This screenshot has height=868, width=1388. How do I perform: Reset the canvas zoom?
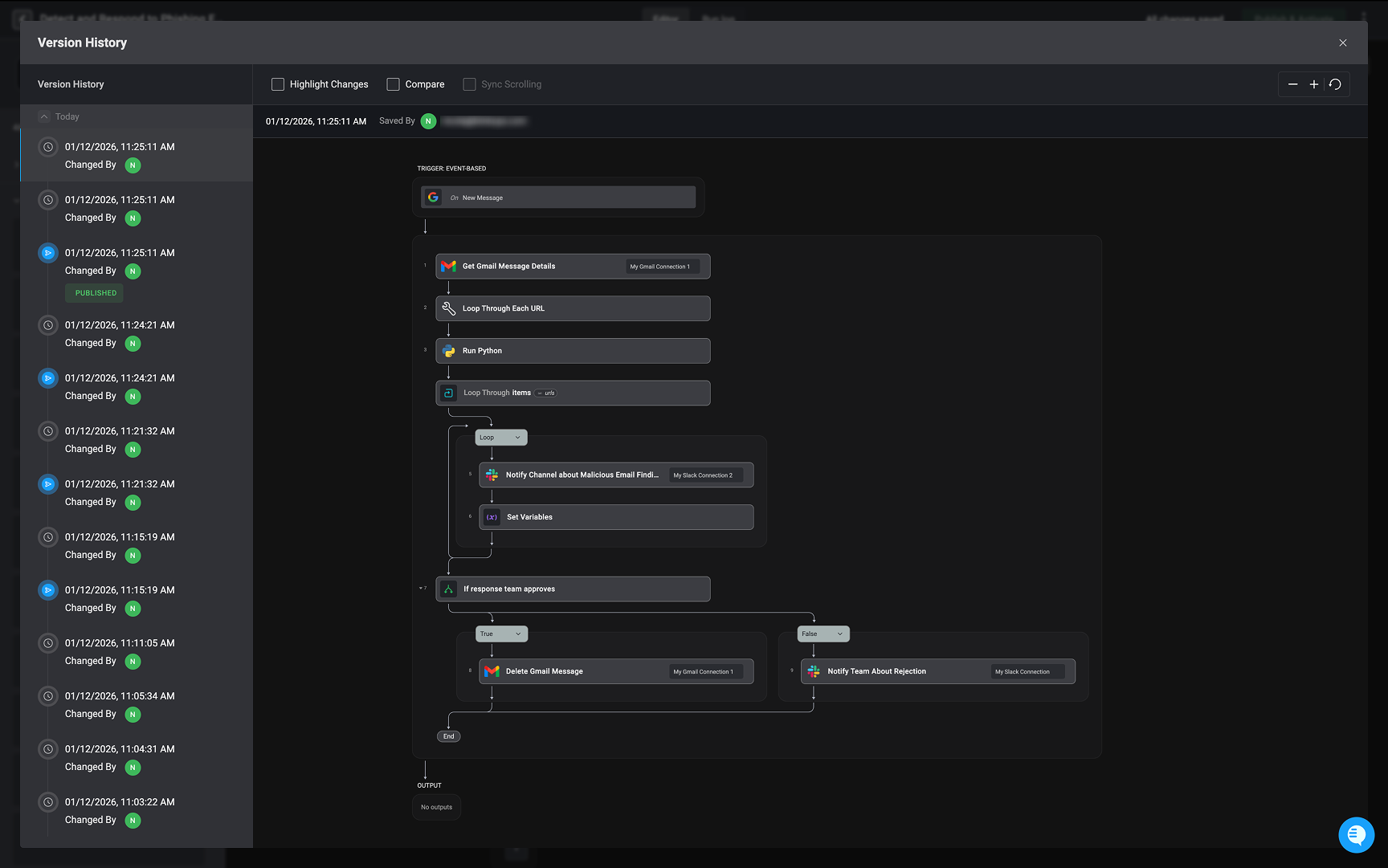[x=1335, y=84]
